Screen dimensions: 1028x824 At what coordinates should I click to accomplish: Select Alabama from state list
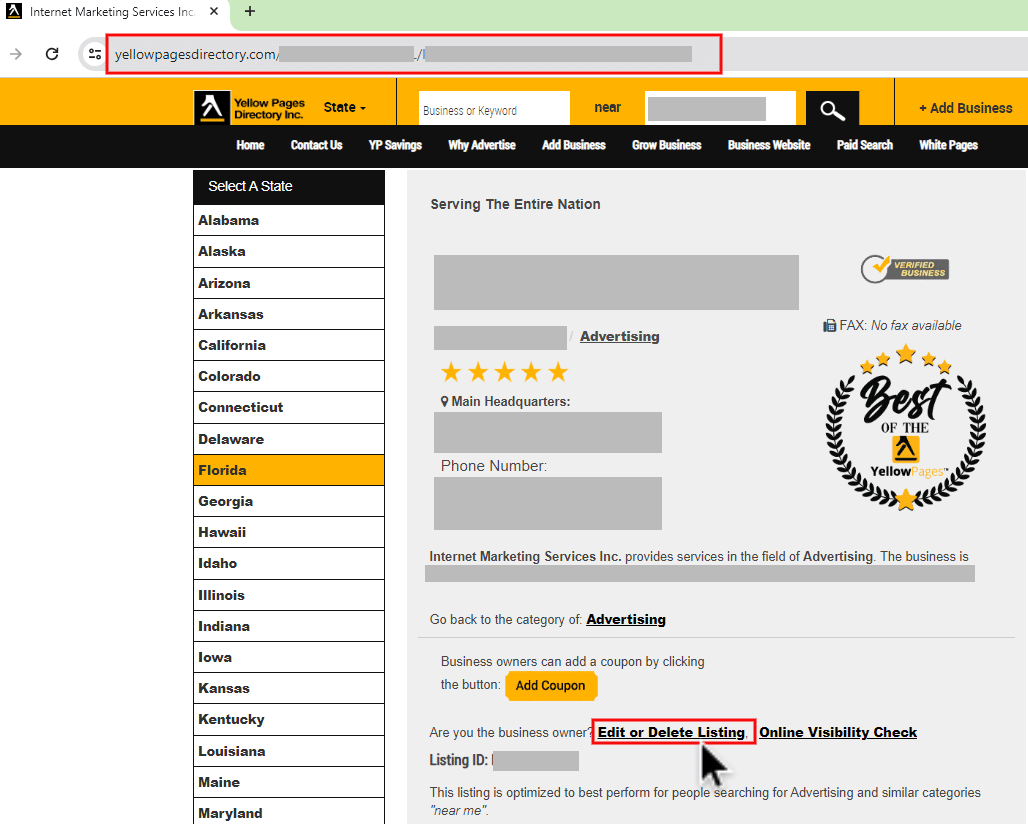tap(289, 220)
